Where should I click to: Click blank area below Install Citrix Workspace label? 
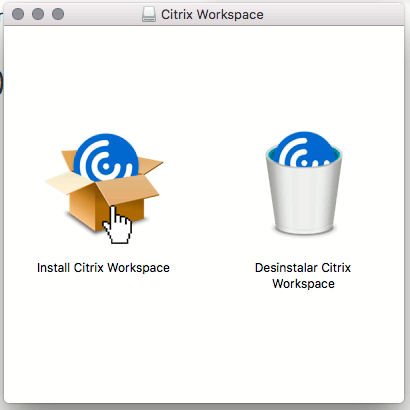point(103,333)
